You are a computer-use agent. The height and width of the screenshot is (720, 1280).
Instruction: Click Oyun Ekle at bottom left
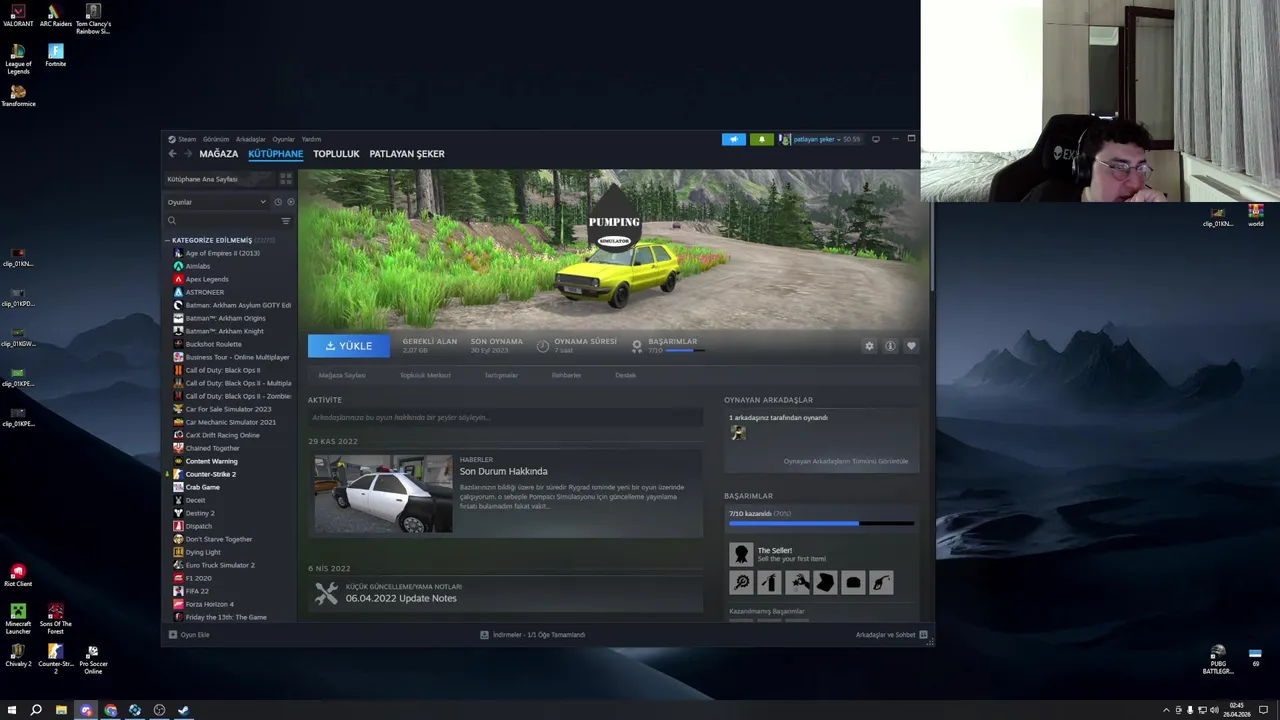point(189,635)
